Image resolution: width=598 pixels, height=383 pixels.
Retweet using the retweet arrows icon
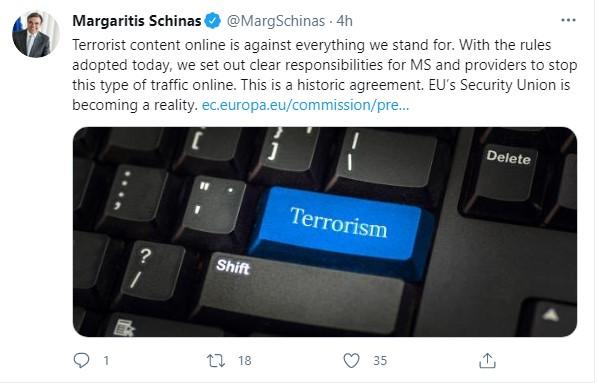[215, 360]
